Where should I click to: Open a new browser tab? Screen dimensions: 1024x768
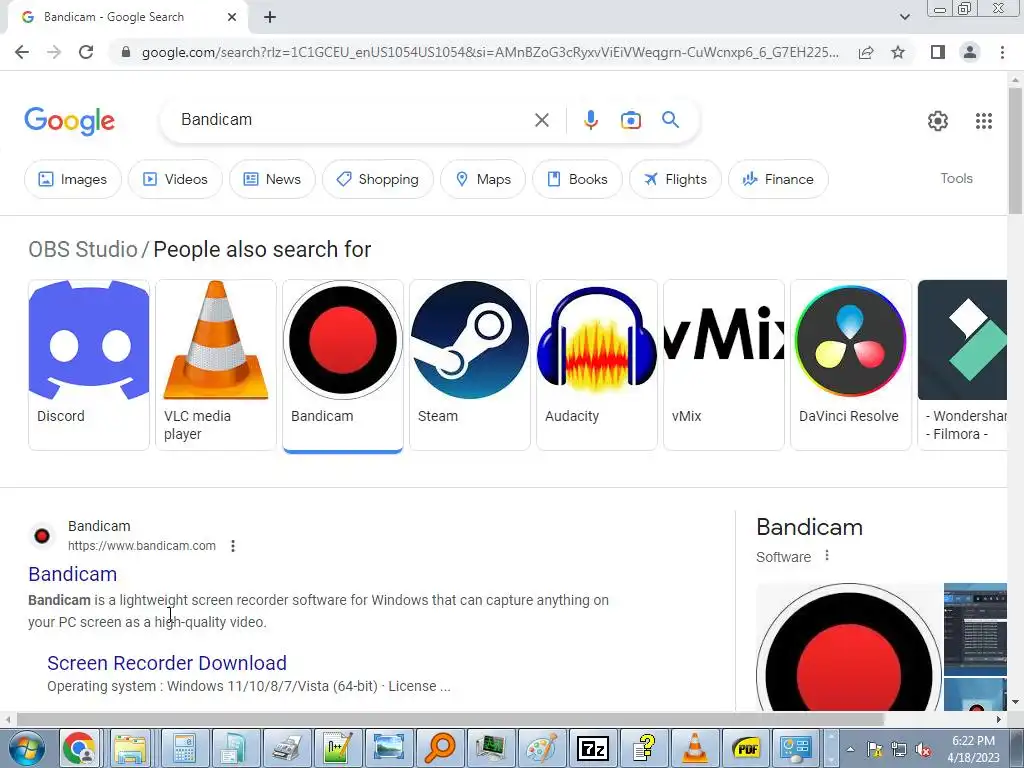pyautogui.click(x=270, y=17)
